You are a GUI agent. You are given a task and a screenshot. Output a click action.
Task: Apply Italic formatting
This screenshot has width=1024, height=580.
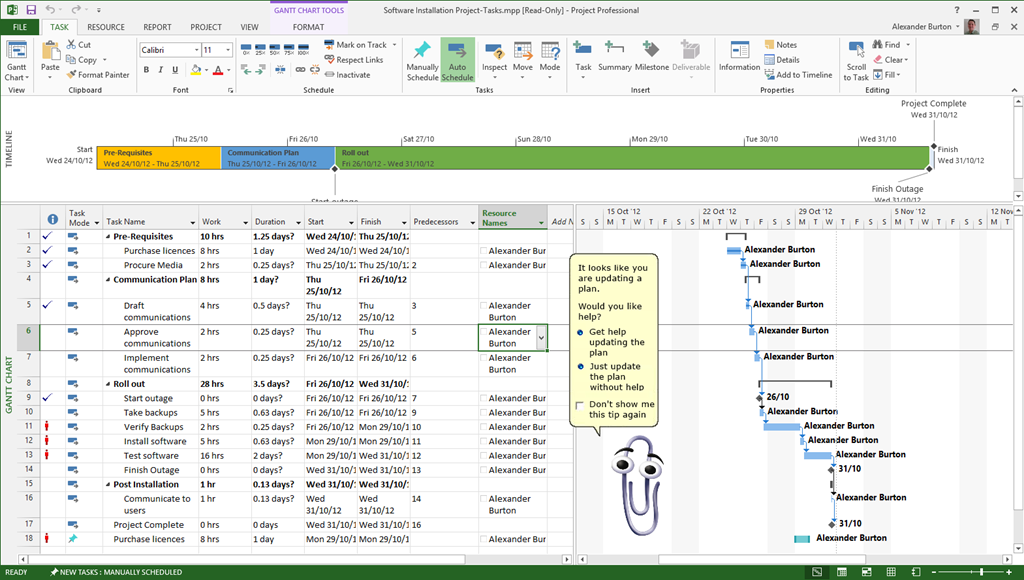click(161, 70)
